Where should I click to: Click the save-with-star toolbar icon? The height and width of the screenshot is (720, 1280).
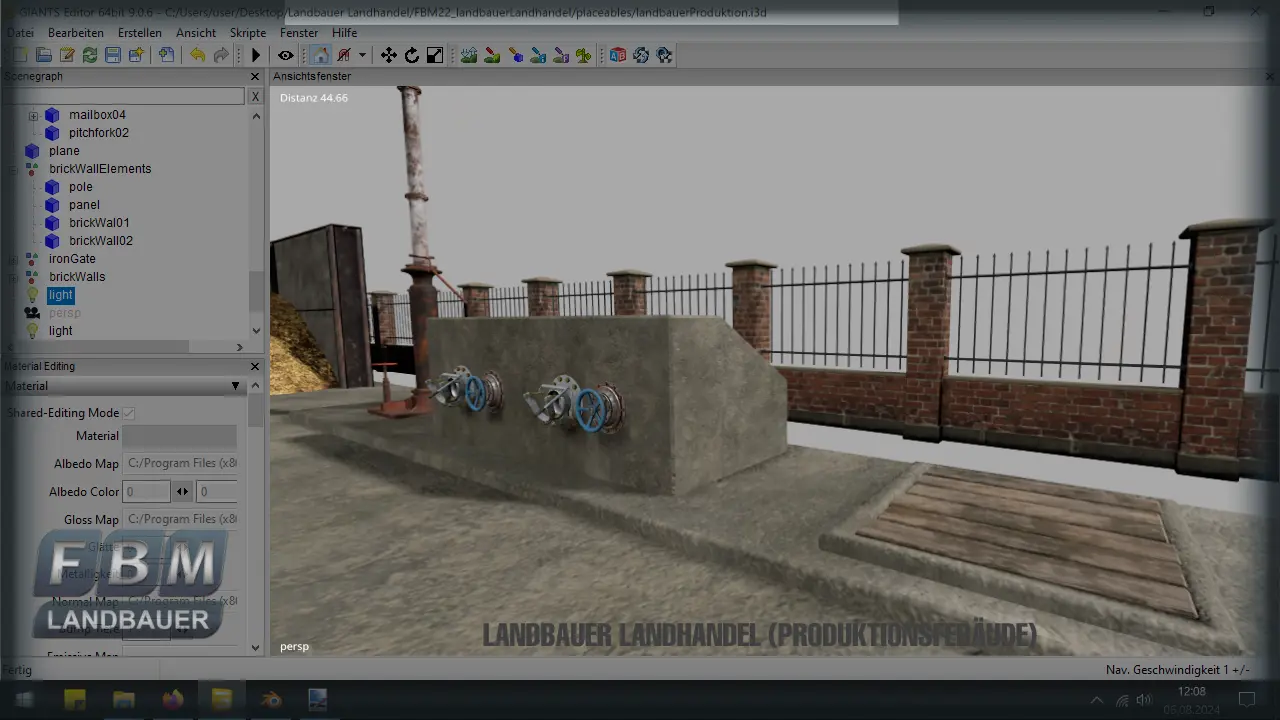135,55
